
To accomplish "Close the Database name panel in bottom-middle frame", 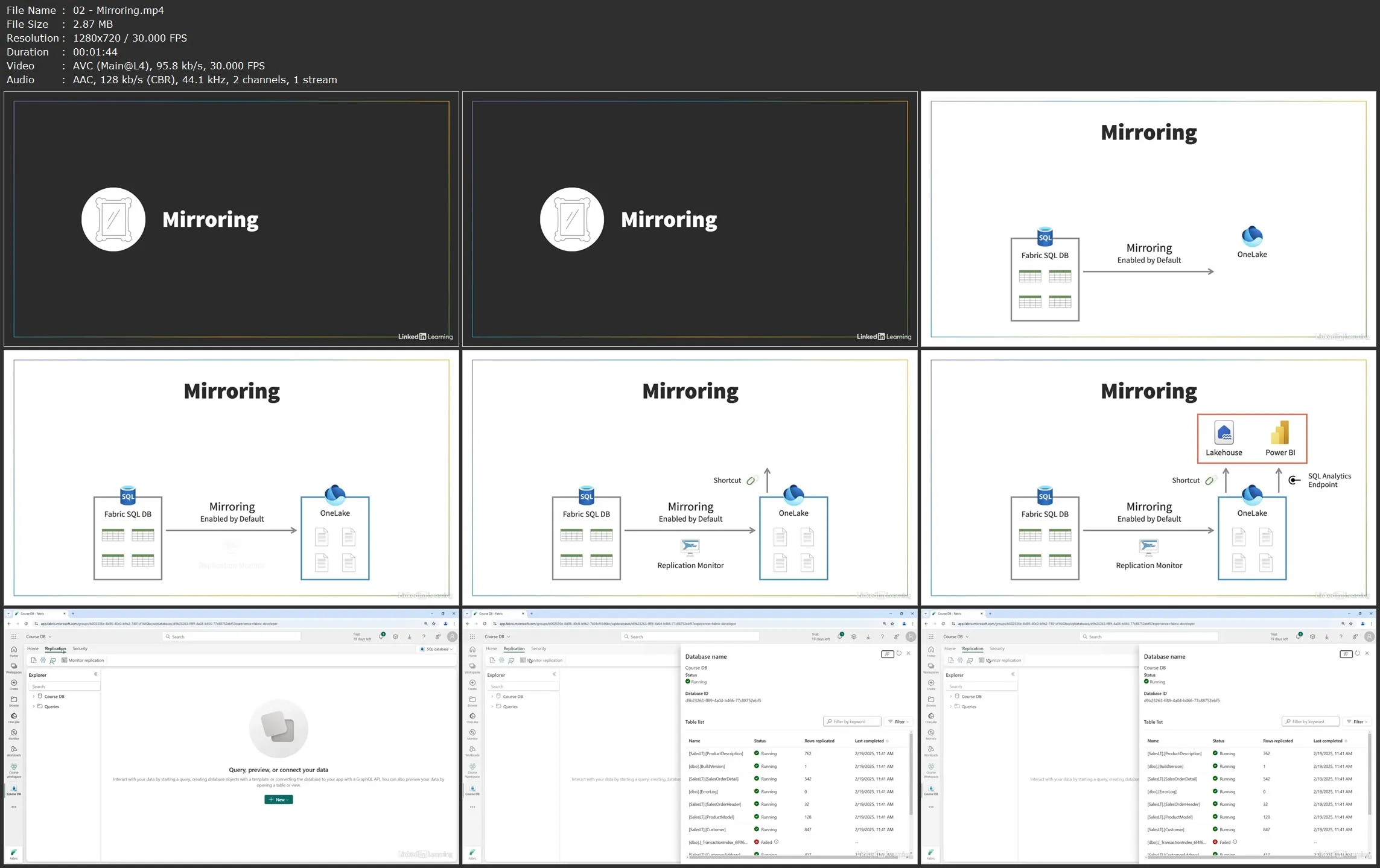I will (x=909, y=653).
